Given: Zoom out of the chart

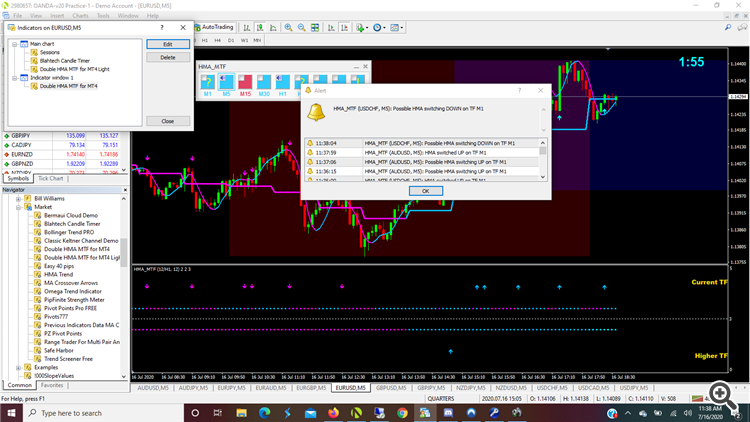Looking at the screenshot, I should 302,28.
